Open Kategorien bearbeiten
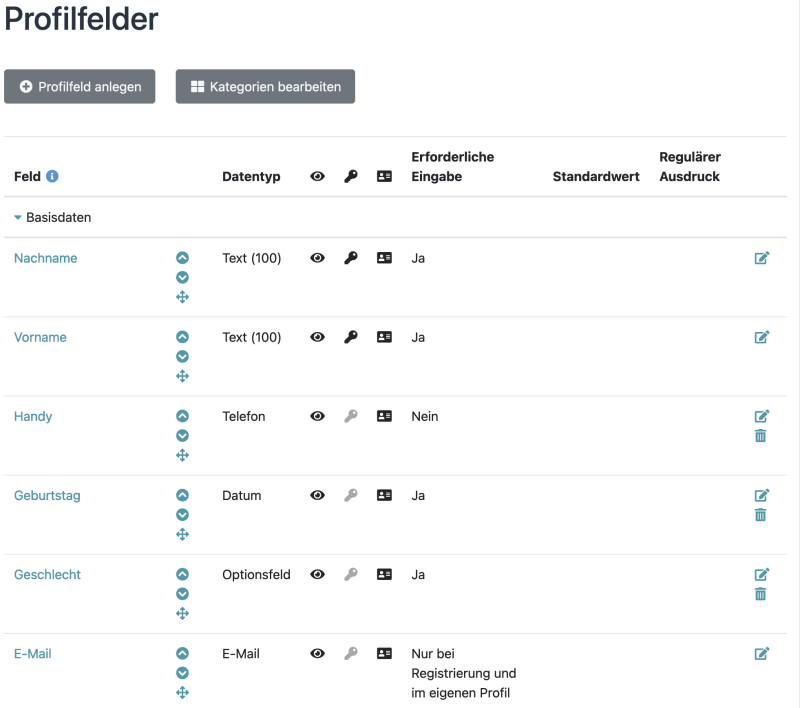The height and width of the screenshot is (708, 800). click(x=265, y=86)
